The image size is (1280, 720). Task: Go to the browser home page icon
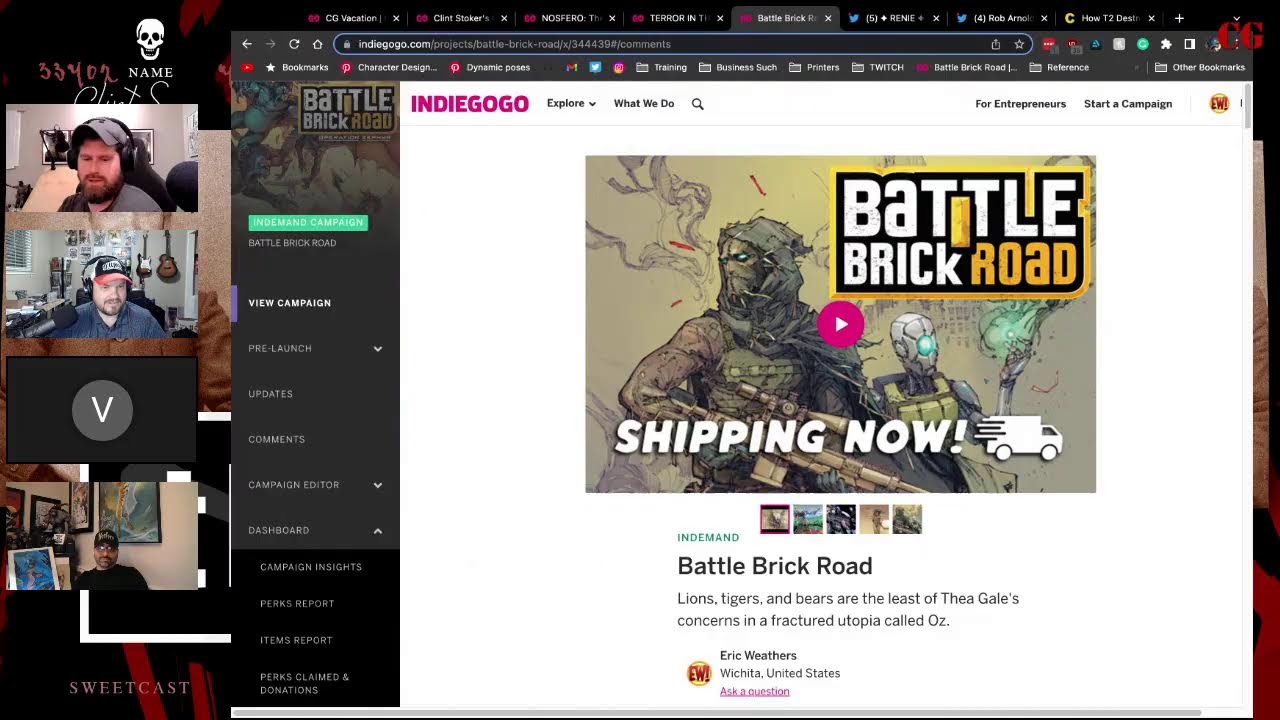pyautogui.click(x=317, y=44)
